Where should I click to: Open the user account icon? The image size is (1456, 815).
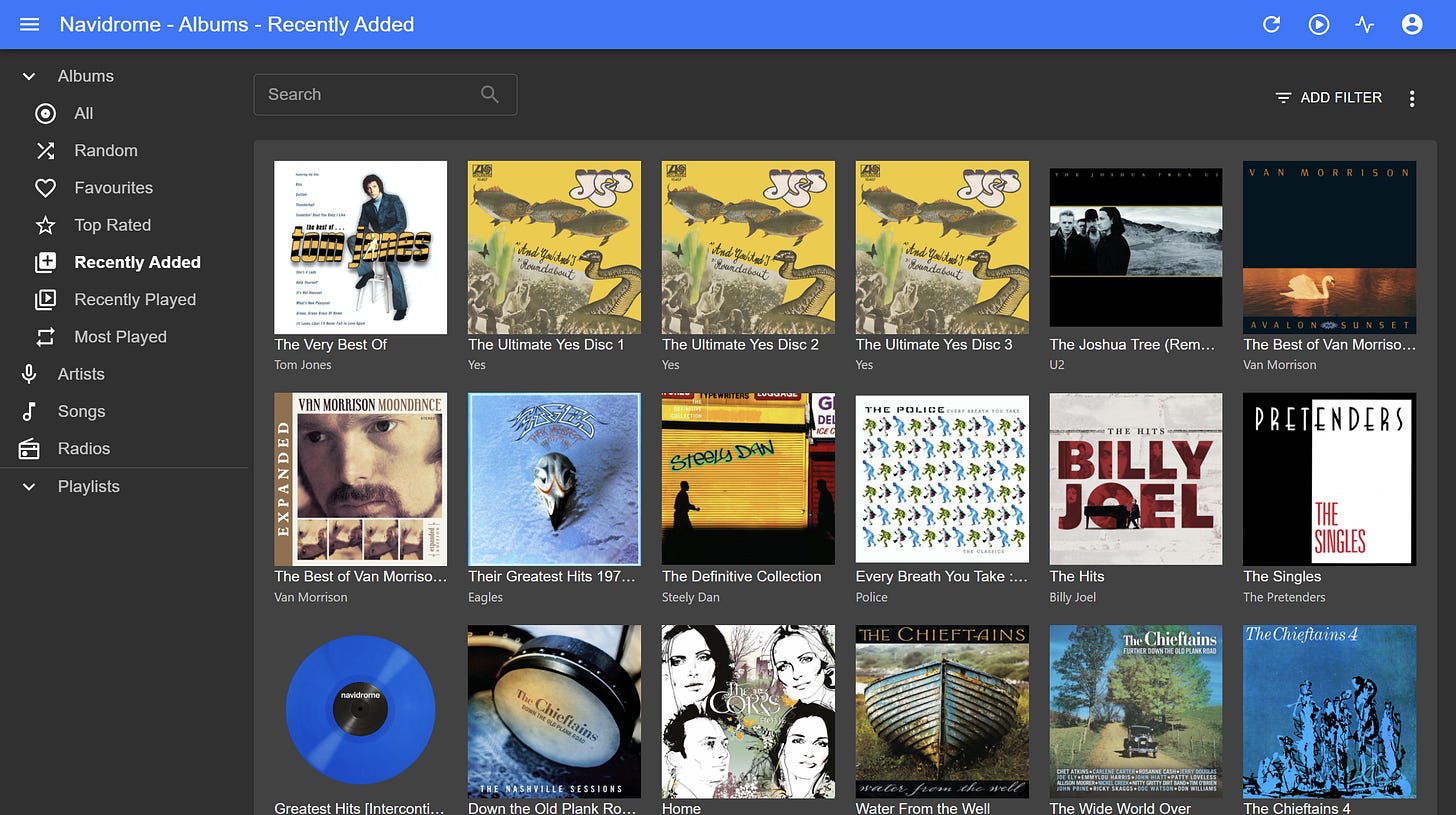(1412, 24)
